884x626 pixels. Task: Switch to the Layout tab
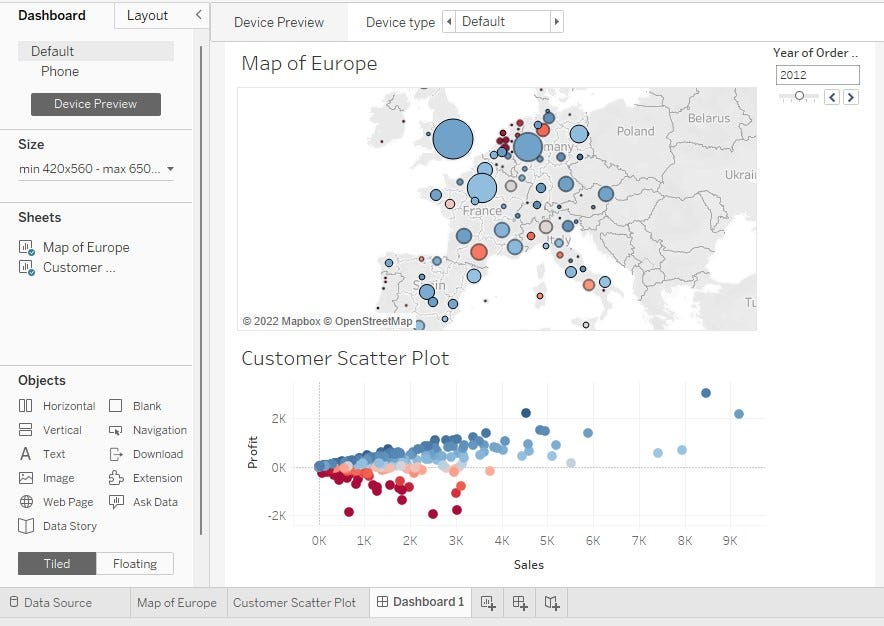pyautogui.click(x=146, y=15)
